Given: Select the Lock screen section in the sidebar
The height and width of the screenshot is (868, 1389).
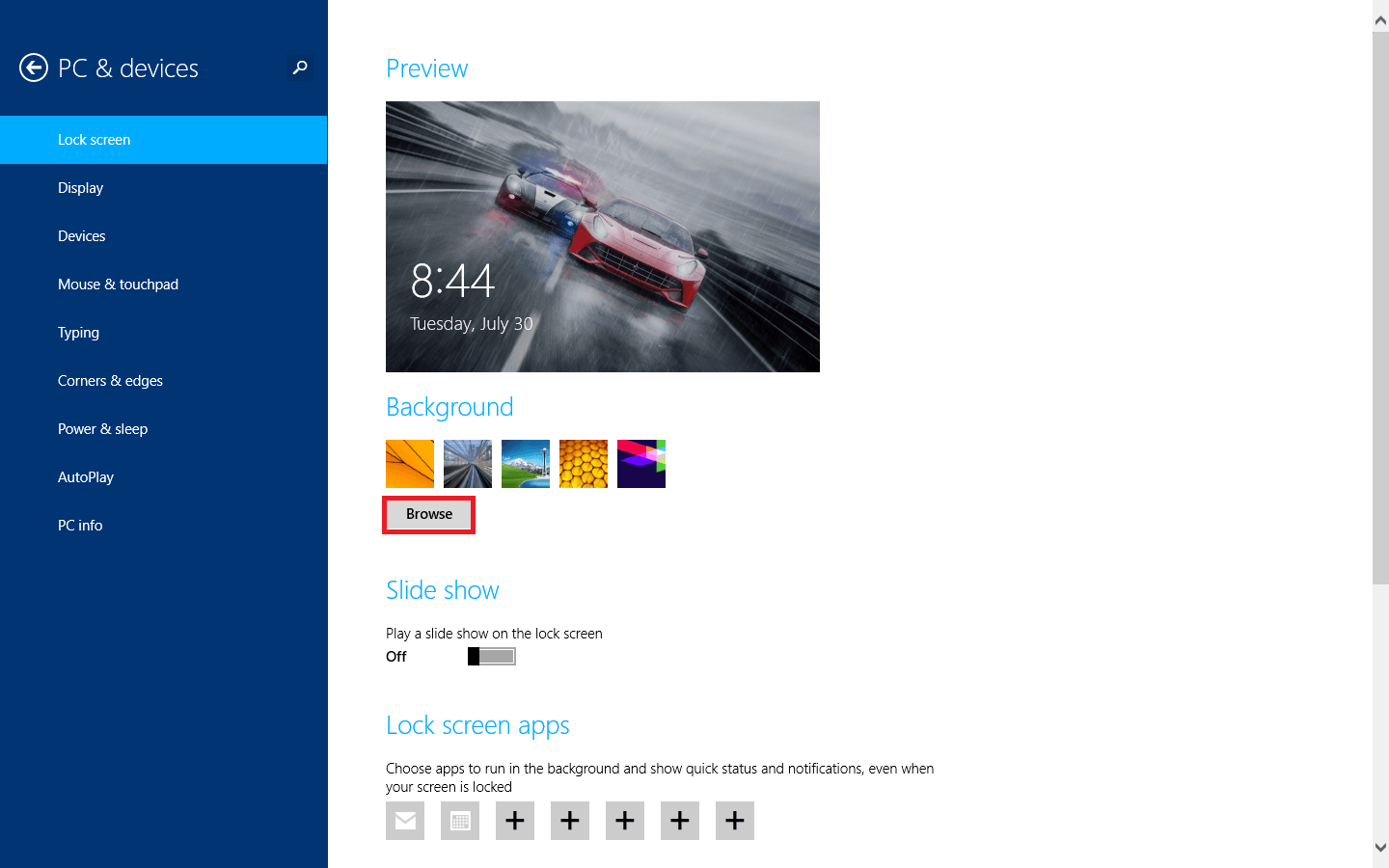Looking at the screenshot, I should tap(94, 139).
